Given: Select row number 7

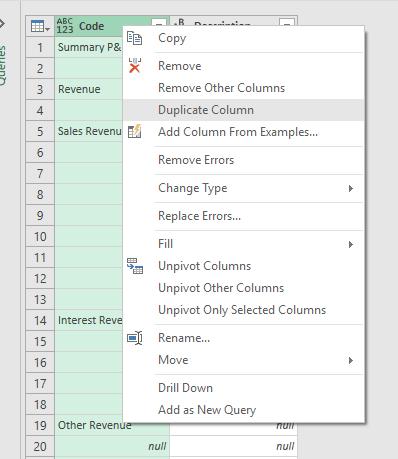Looking at the screenshot, I should point(40,173).
